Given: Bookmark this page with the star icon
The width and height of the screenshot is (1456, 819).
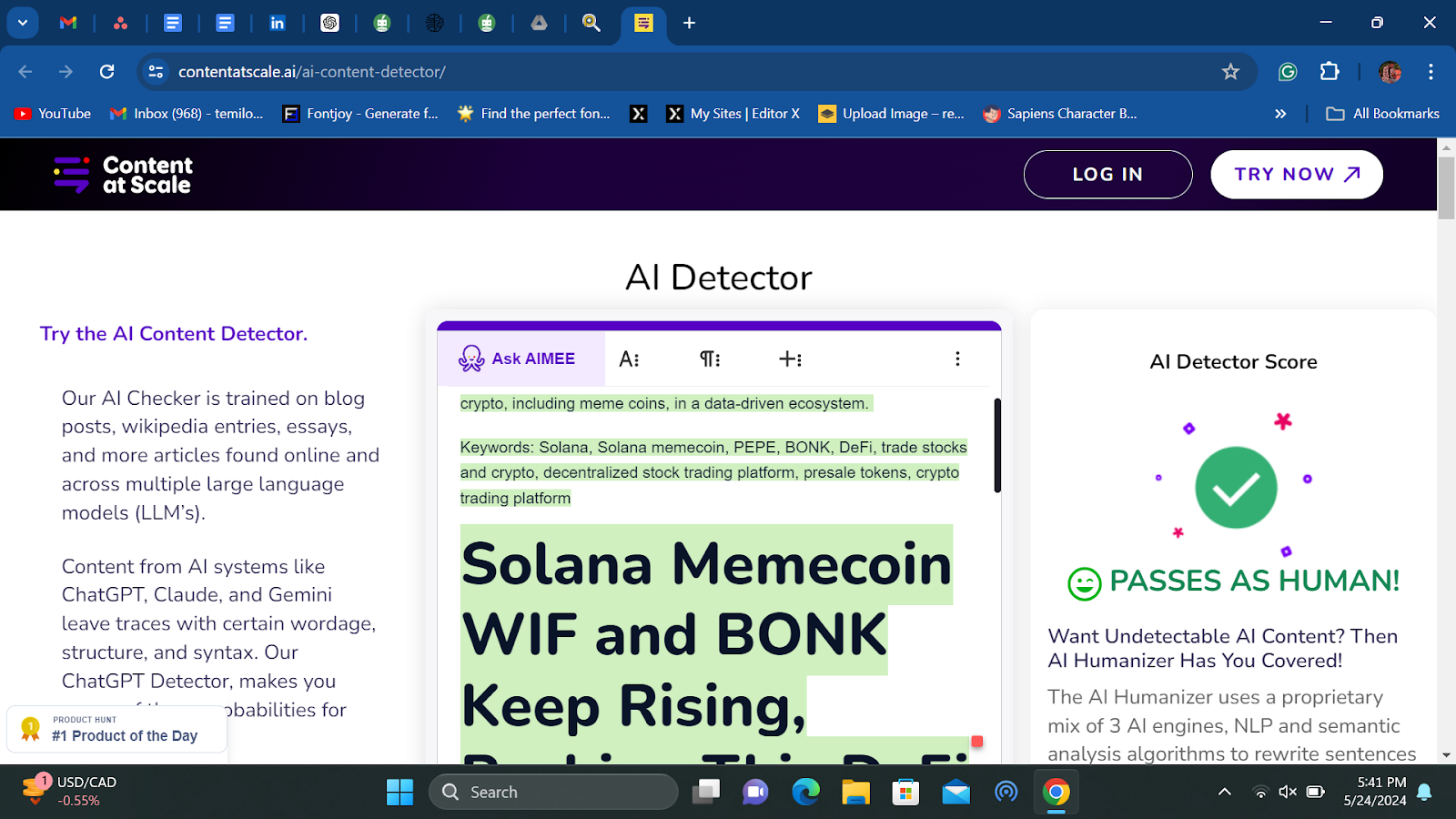Looking at the screenshot, I should click(x=1230, y=72).
